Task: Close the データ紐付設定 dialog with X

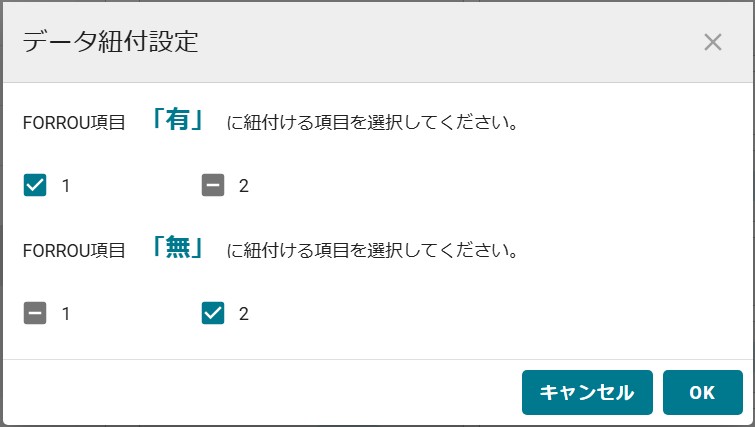Action: point(713,42)
